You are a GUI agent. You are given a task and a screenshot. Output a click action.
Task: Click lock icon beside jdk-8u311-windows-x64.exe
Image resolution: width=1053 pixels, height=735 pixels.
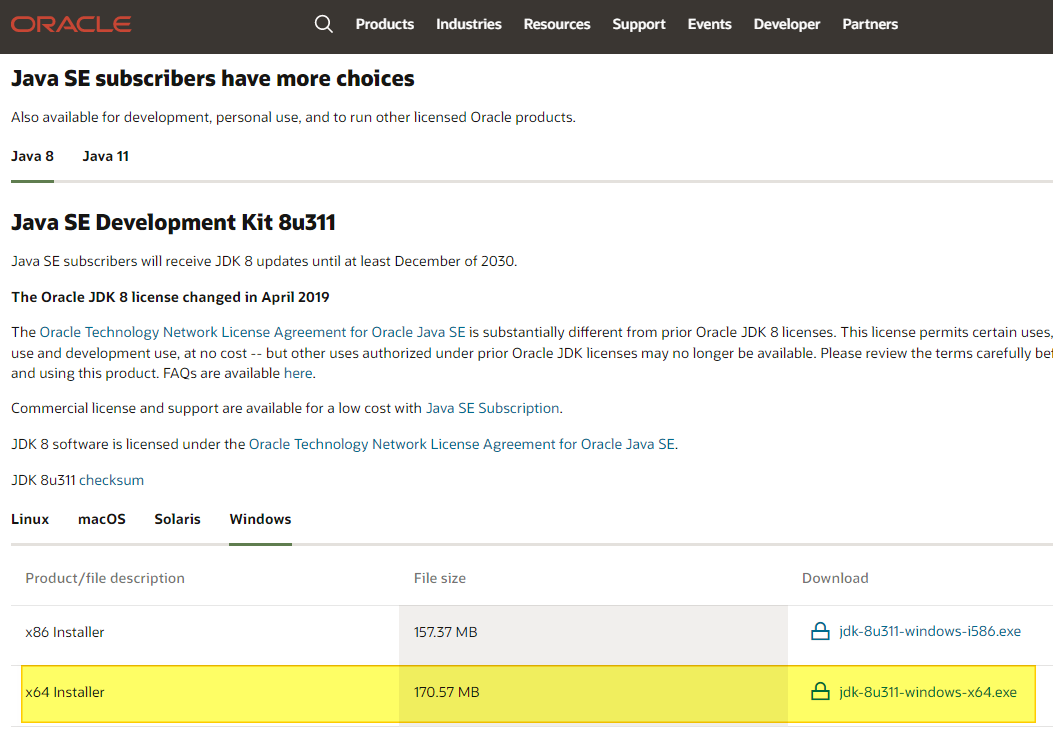coord(820,691)
